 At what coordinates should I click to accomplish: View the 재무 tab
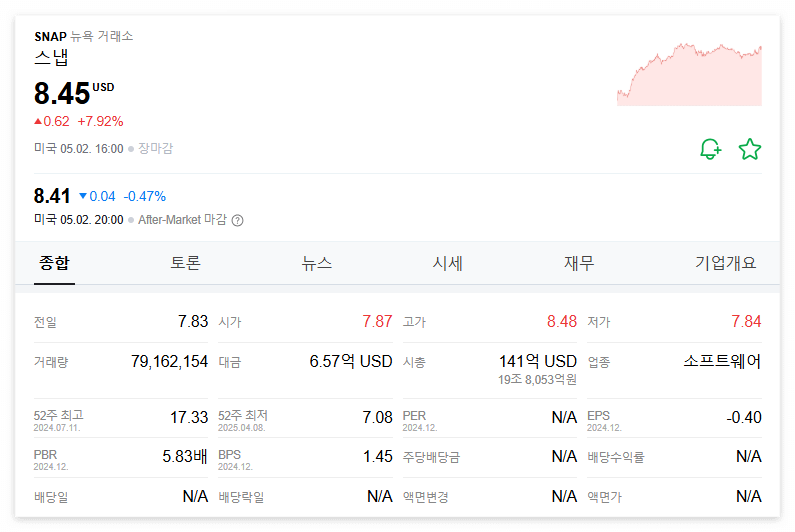coord(579,263)
